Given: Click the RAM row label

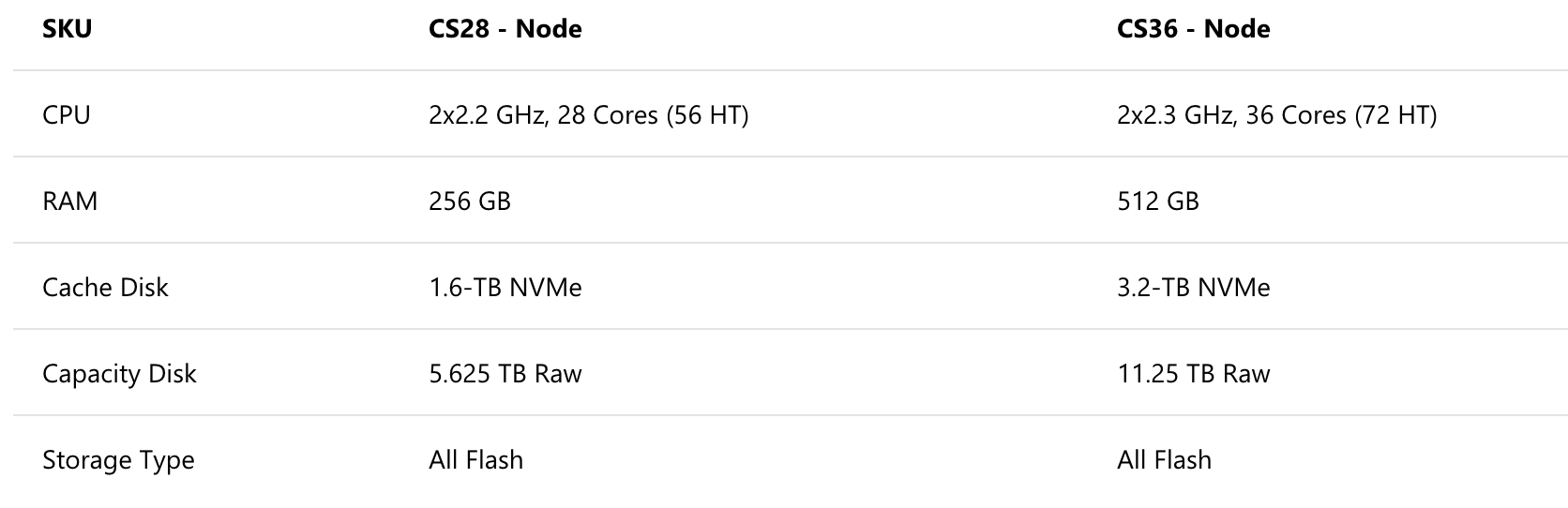Looking at the screenshot, I should click(69, 202).
